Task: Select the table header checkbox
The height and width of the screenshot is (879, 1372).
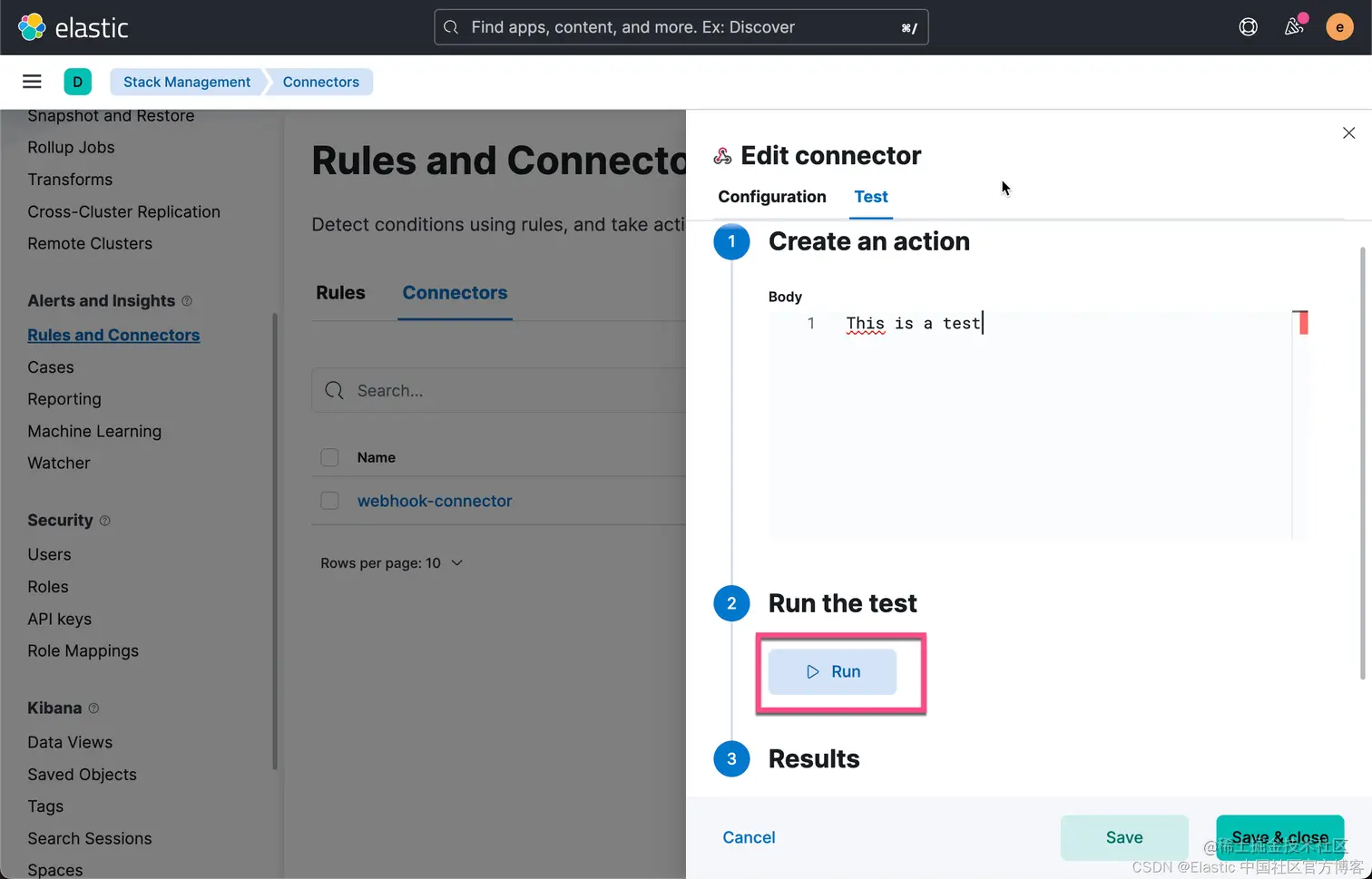Action: (x=329, y=457)
